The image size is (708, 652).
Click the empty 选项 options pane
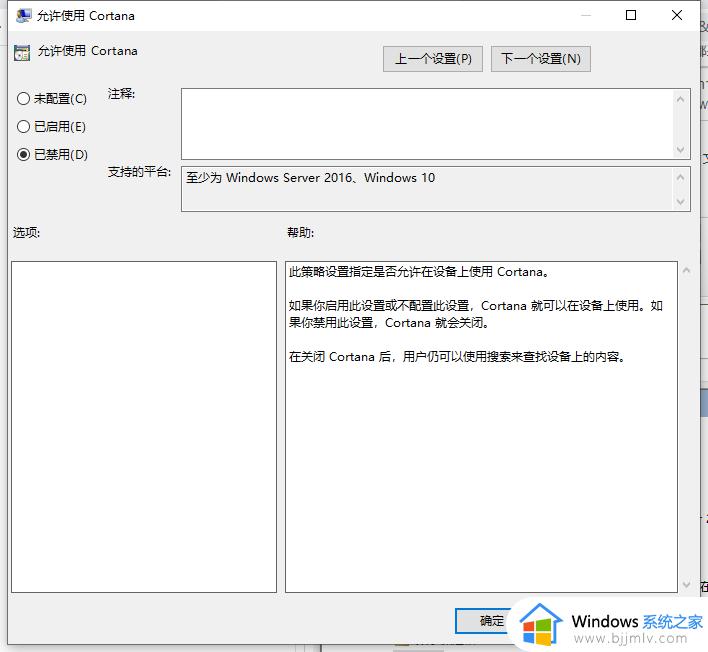pos(144,427)
